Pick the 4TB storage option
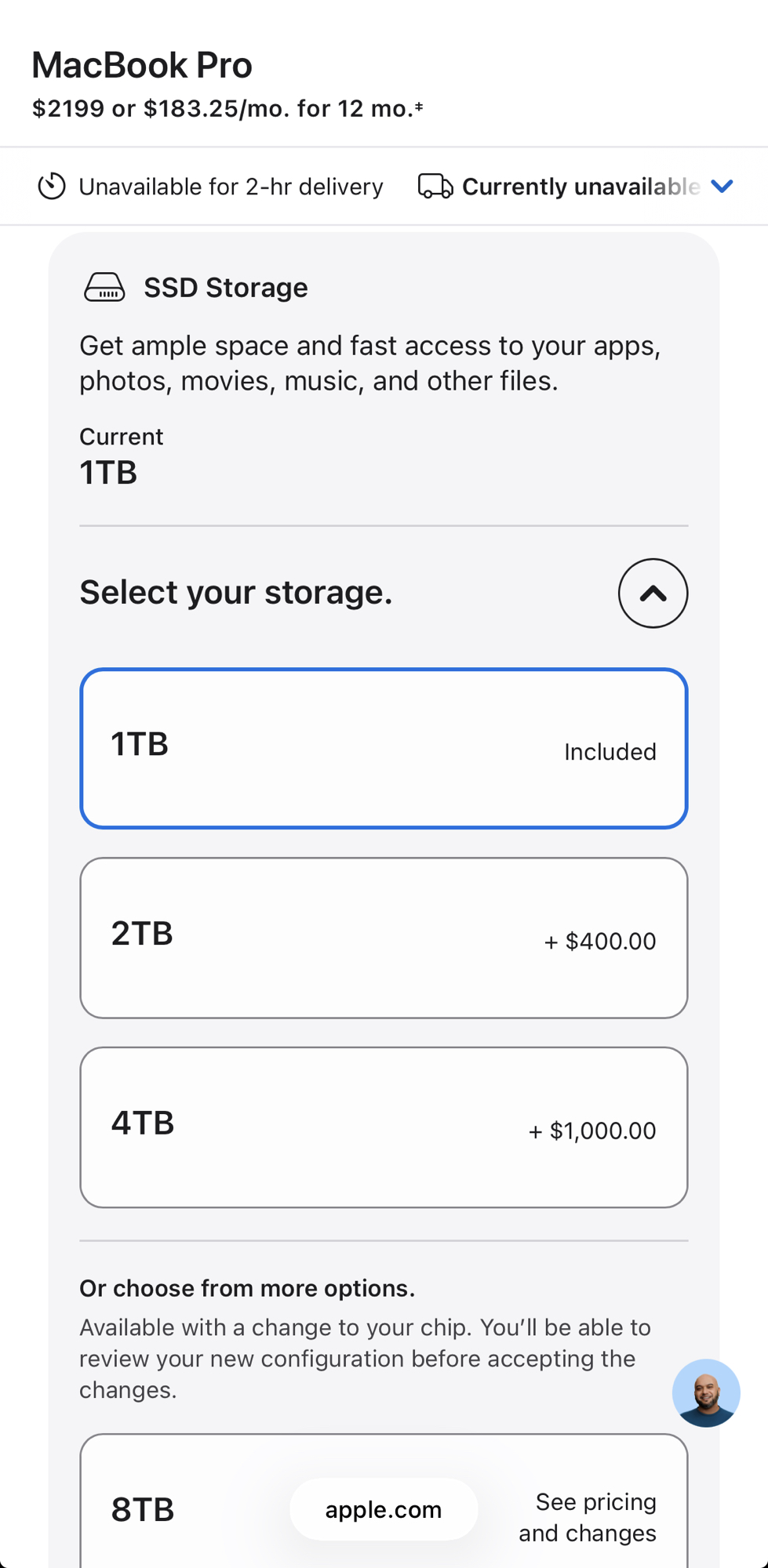The image size is (768, 1568). click(384, 1127)
